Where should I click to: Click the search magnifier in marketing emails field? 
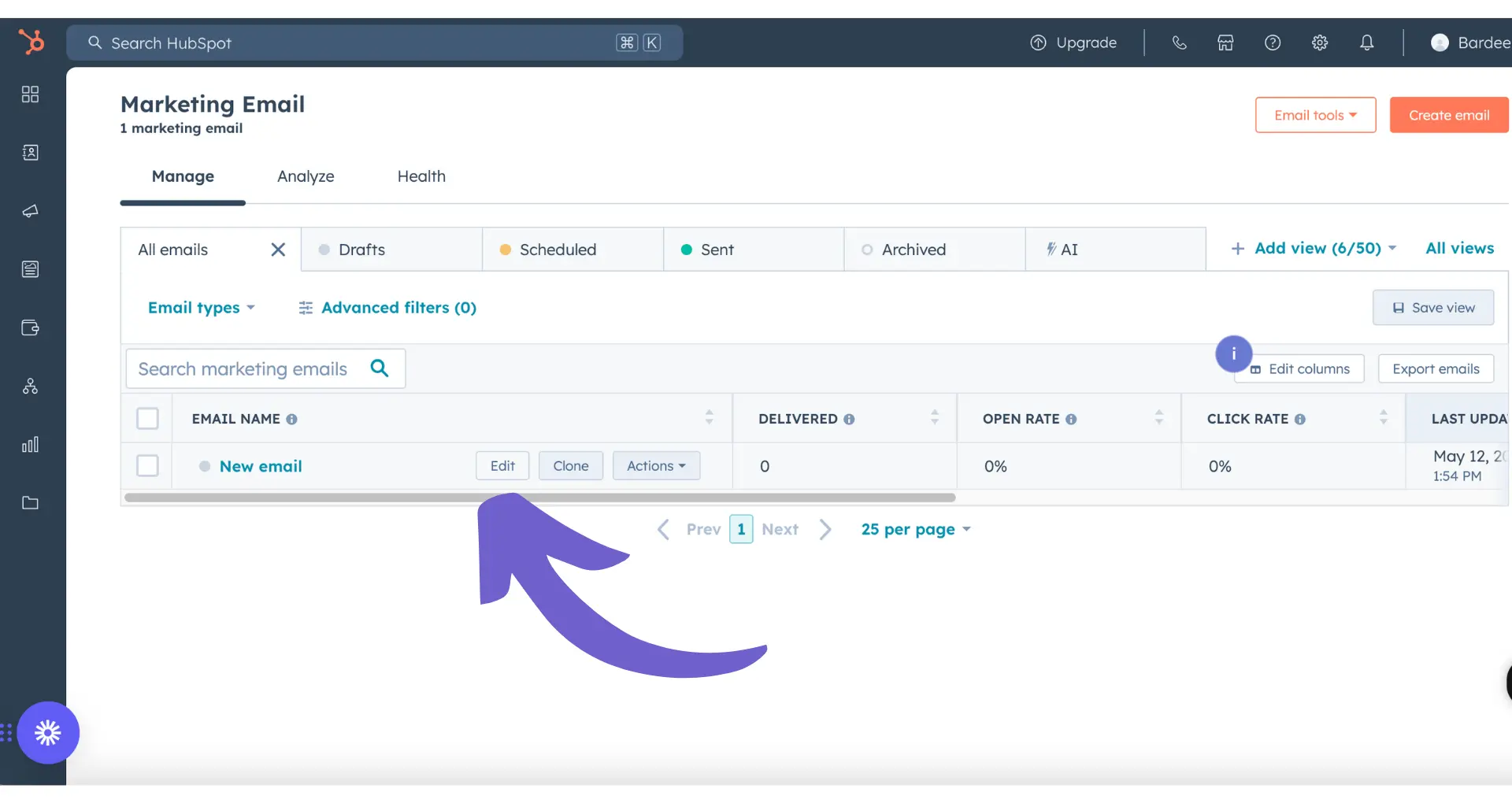pos(380,368)
